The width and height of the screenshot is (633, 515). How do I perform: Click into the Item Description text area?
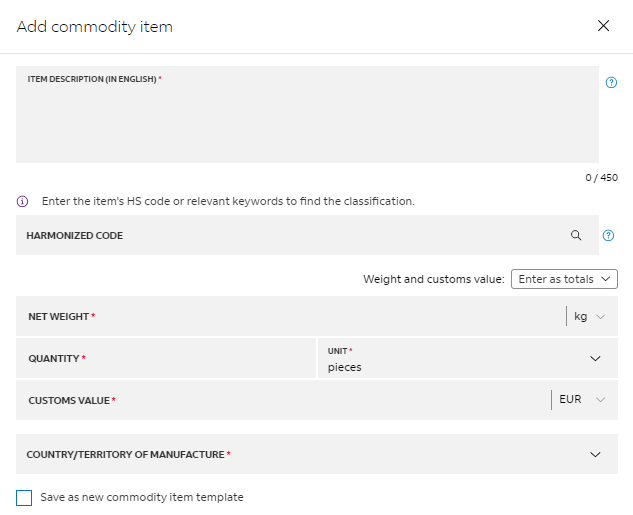[x=307, y=115]
